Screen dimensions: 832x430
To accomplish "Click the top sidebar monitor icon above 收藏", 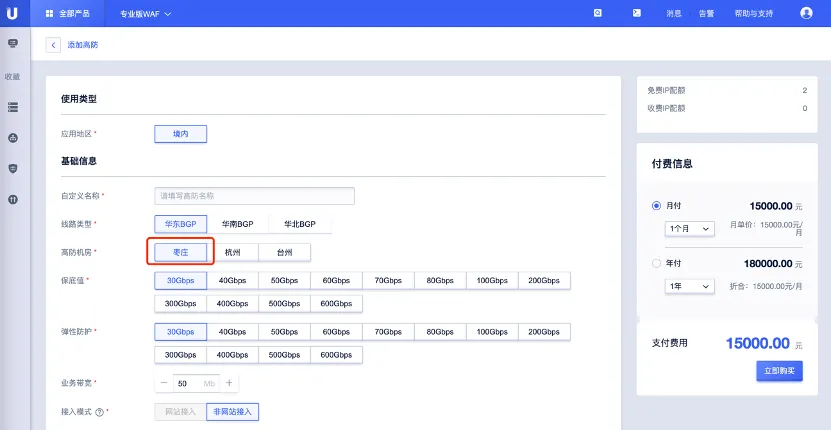I will pyautogui.click(x=13, y=44).
